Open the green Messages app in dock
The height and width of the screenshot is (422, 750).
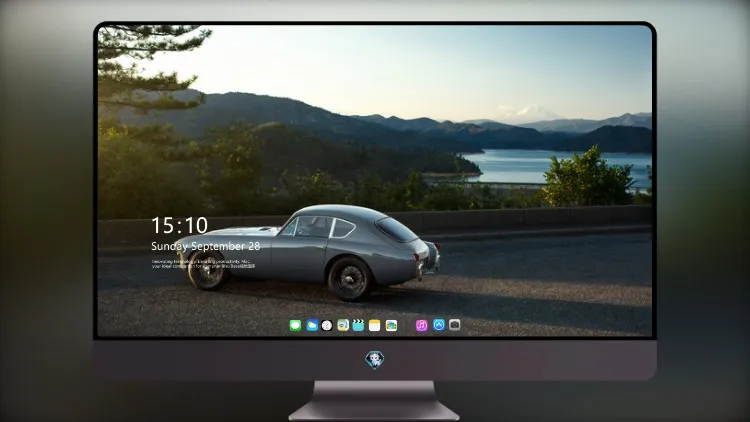(x=296, y=325)
